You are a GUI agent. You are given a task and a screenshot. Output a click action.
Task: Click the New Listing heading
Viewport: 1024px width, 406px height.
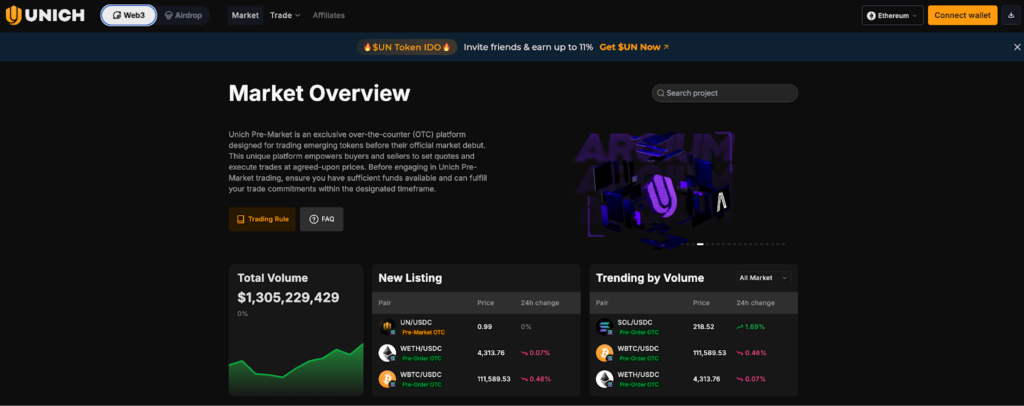pyautogui.click(x=410, y=278)
